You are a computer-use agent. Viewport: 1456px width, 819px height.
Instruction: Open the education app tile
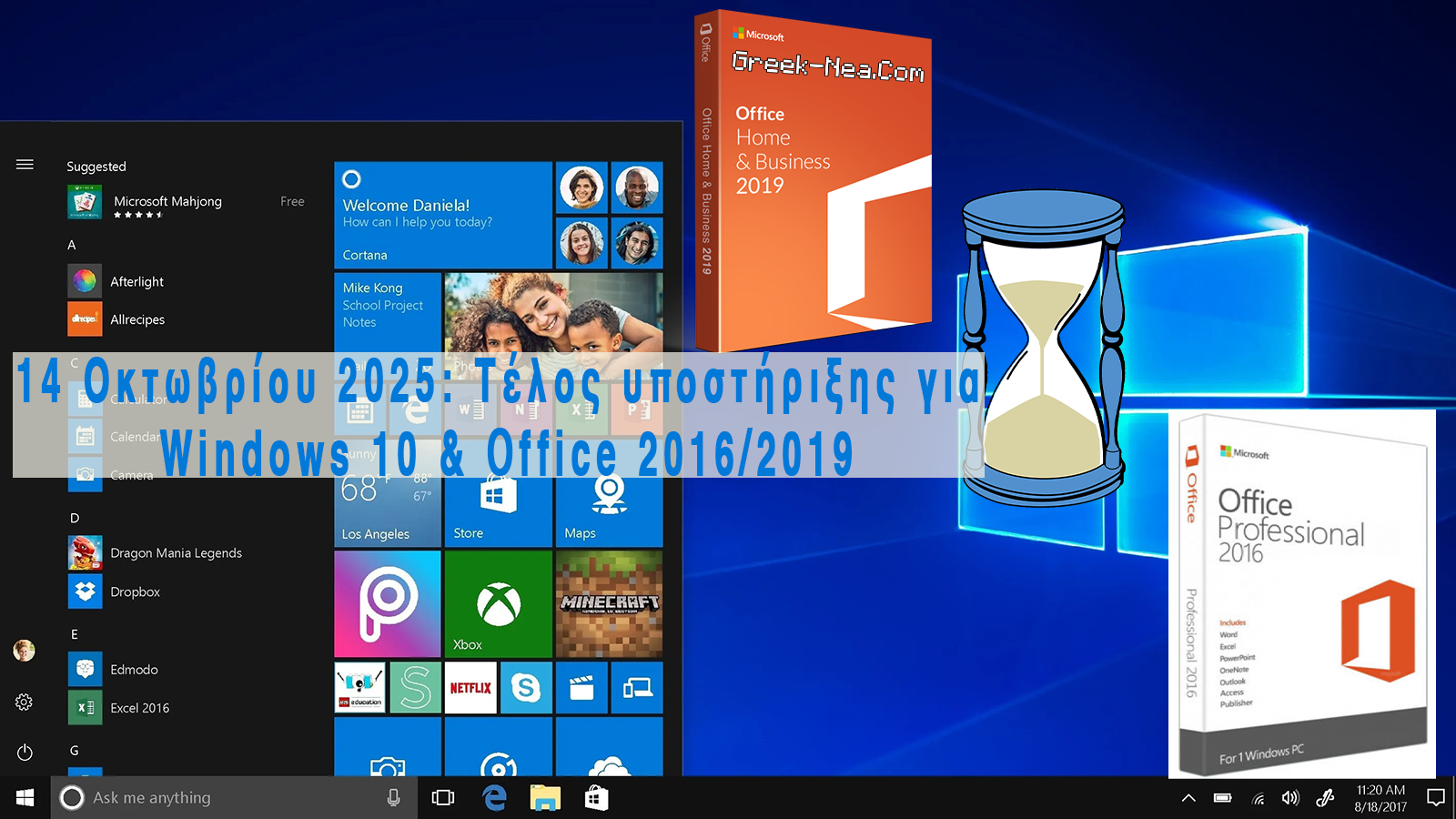pos(360,687)
